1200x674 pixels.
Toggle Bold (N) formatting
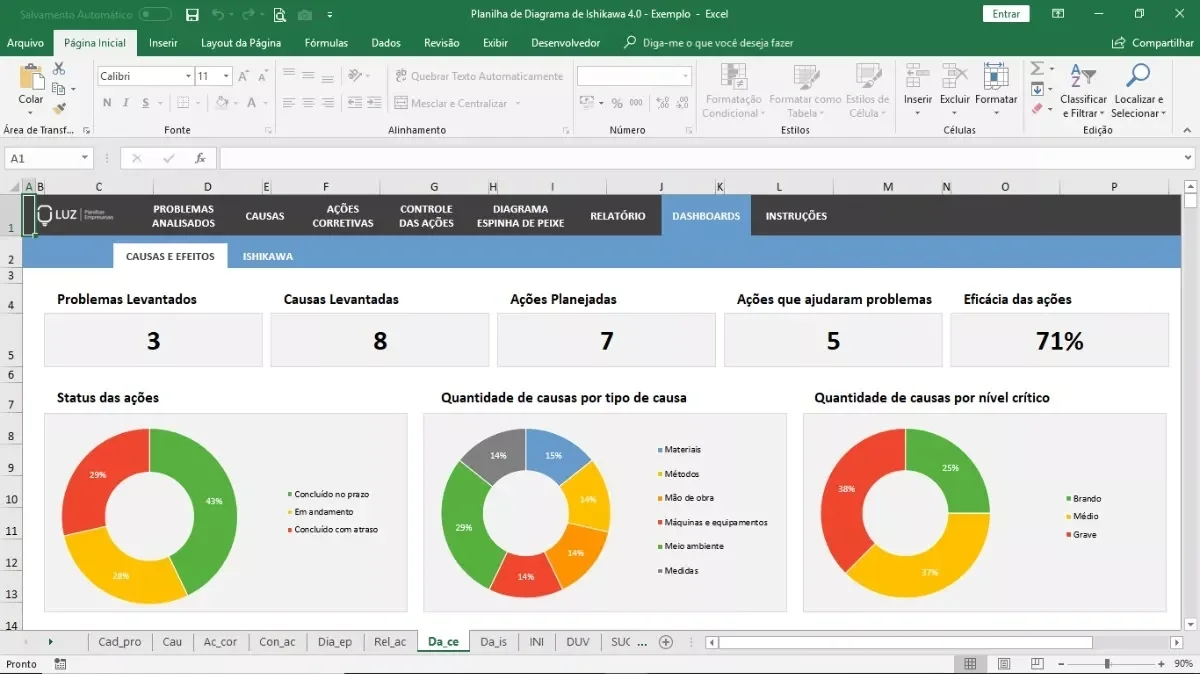(107, 103)
